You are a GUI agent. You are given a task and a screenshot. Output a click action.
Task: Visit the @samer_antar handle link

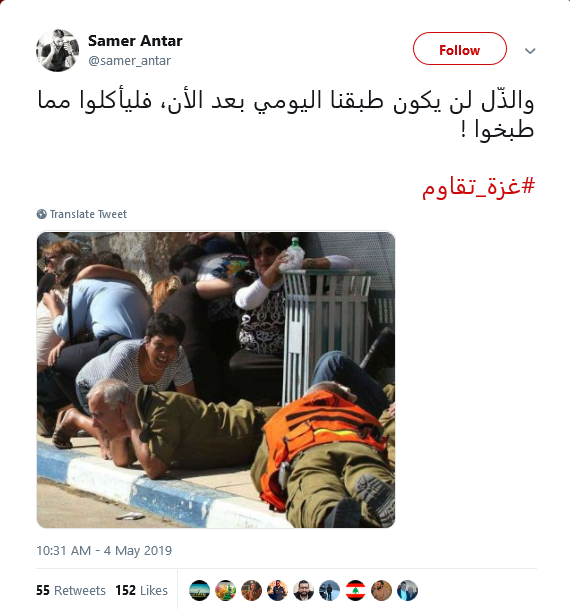(x=129, y=61)
